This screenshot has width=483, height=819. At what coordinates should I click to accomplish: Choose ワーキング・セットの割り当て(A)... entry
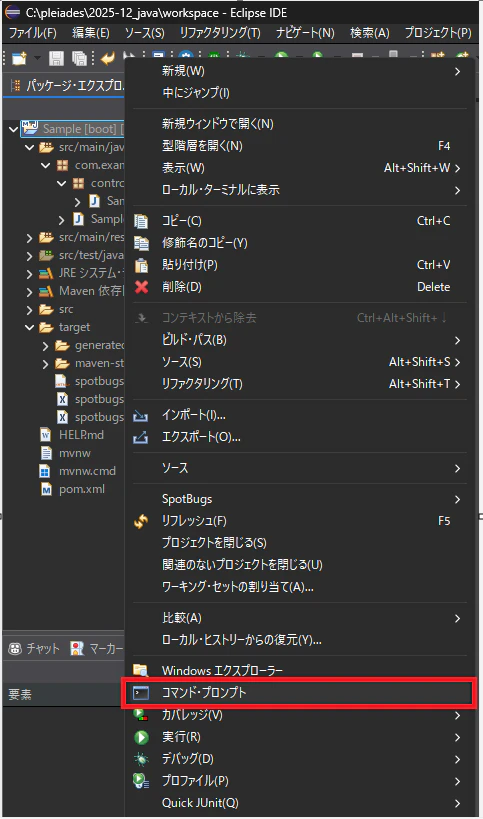[299, 587]
